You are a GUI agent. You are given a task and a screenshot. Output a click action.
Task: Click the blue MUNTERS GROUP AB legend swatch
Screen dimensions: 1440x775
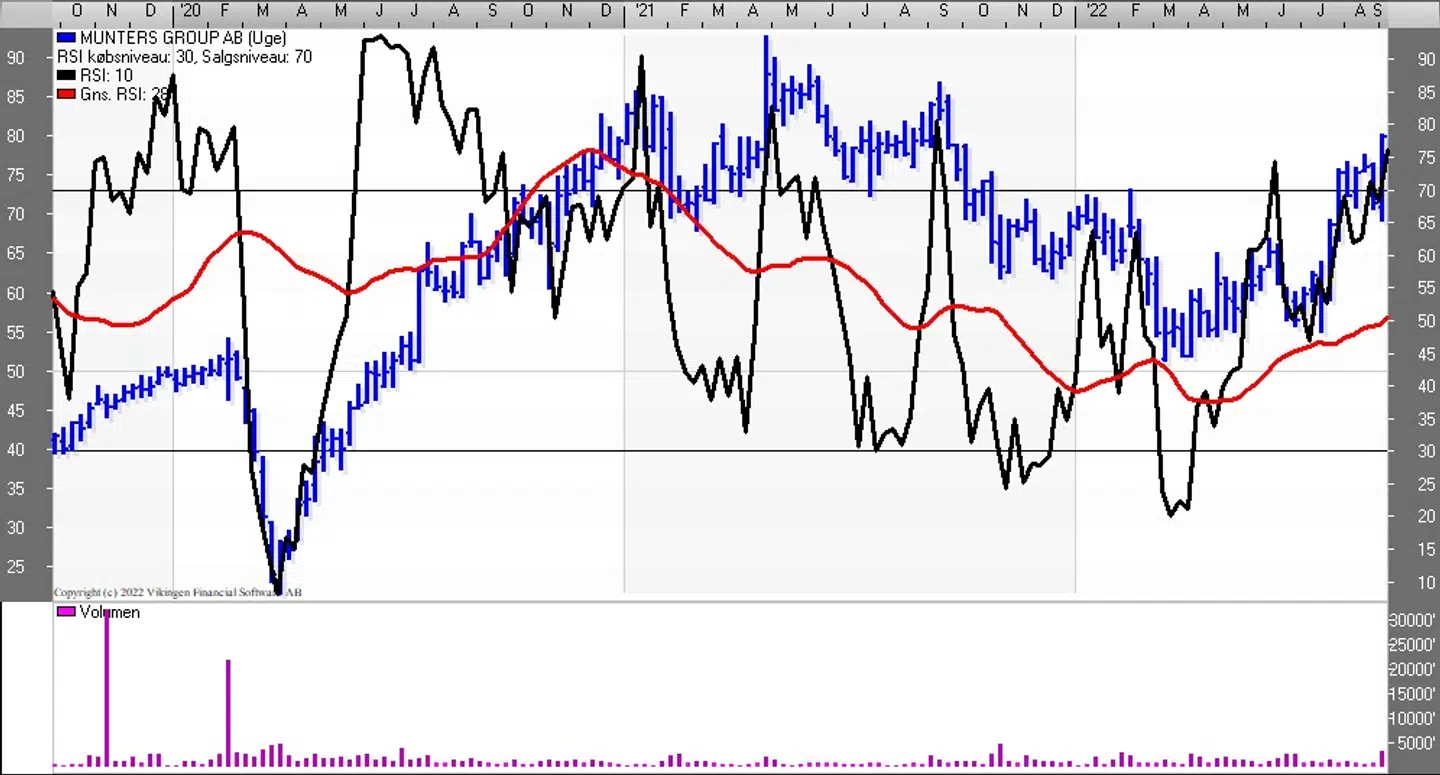click(x=66, y=39)
